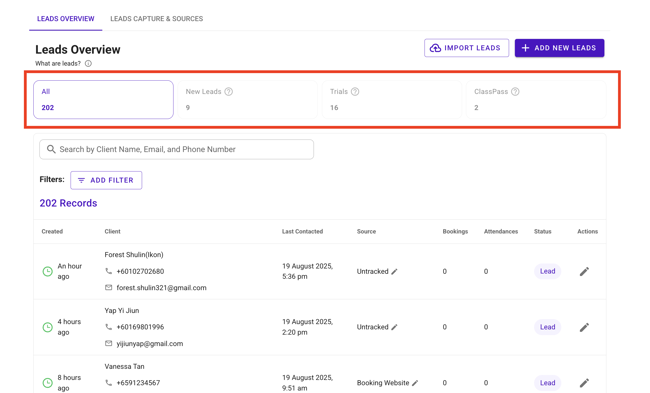Click the search magnifier icon
The width and height of the screenshot is (650, 393).
51,149
